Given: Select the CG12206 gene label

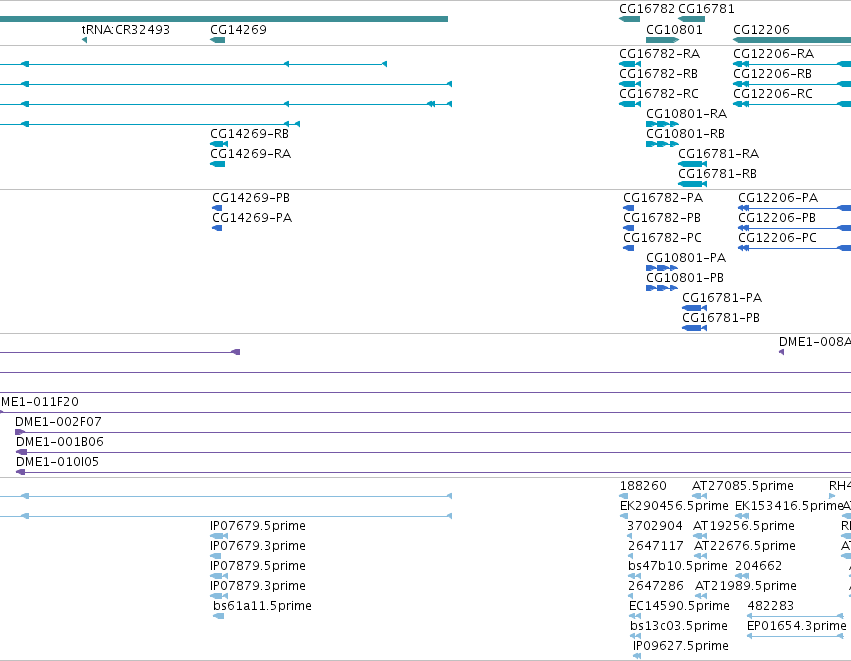Looking at the screenshot, I should [761, 29].
